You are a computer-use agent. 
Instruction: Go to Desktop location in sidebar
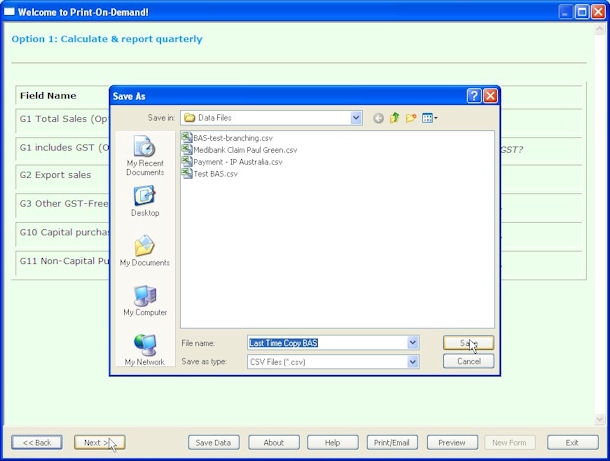pos(144,201)
